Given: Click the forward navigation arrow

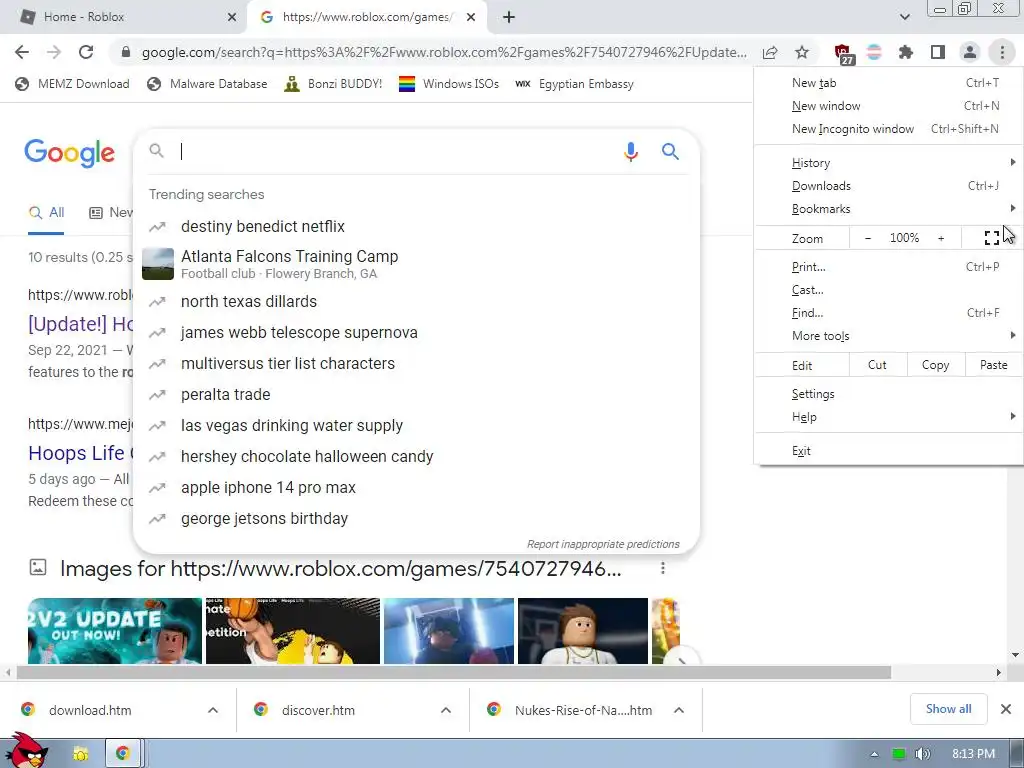Looking at the screenshot, I should pyautogui.click(x=54, y=52).
